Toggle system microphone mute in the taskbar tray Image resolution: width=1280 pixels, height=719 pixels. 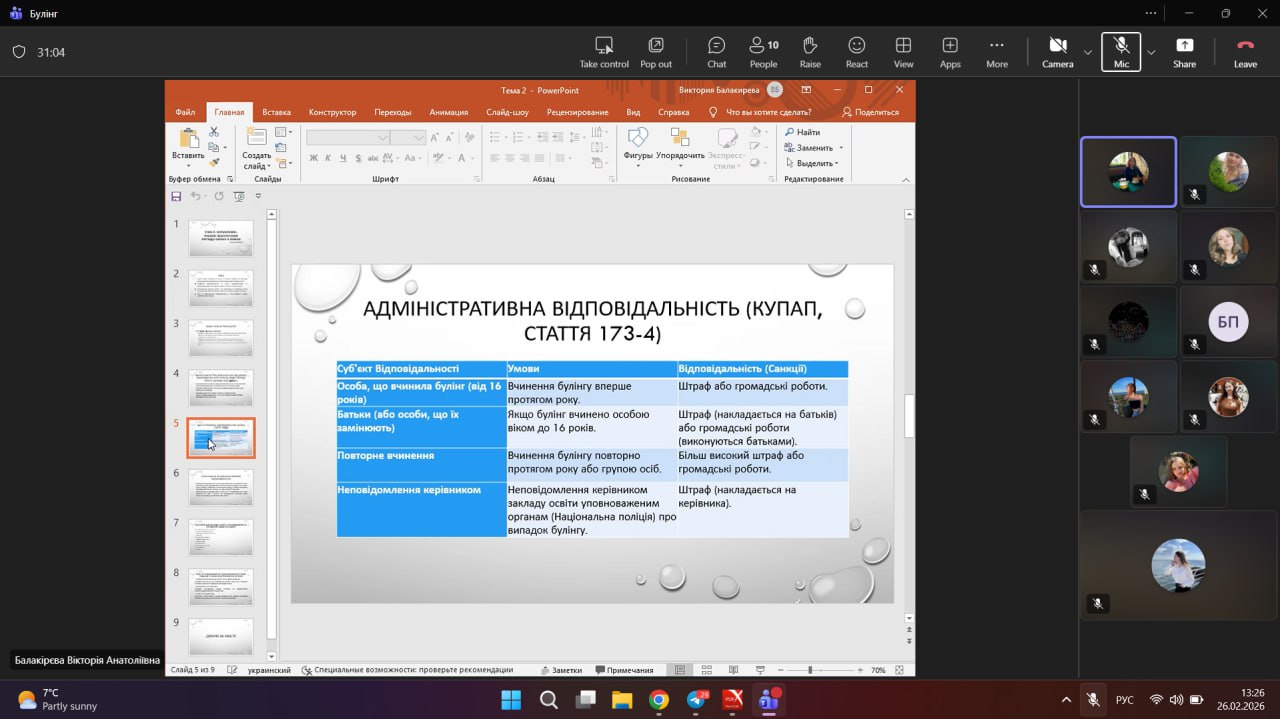pos(1094,700)
